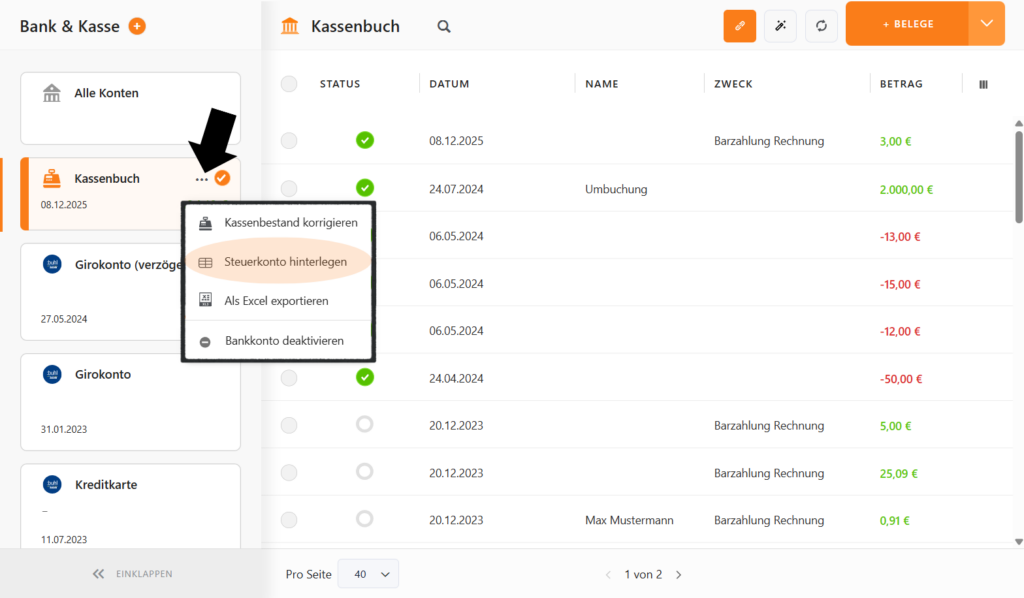
Task: Open the three-dot menu on Kassenbuch
Action: (x=202, y=179)
